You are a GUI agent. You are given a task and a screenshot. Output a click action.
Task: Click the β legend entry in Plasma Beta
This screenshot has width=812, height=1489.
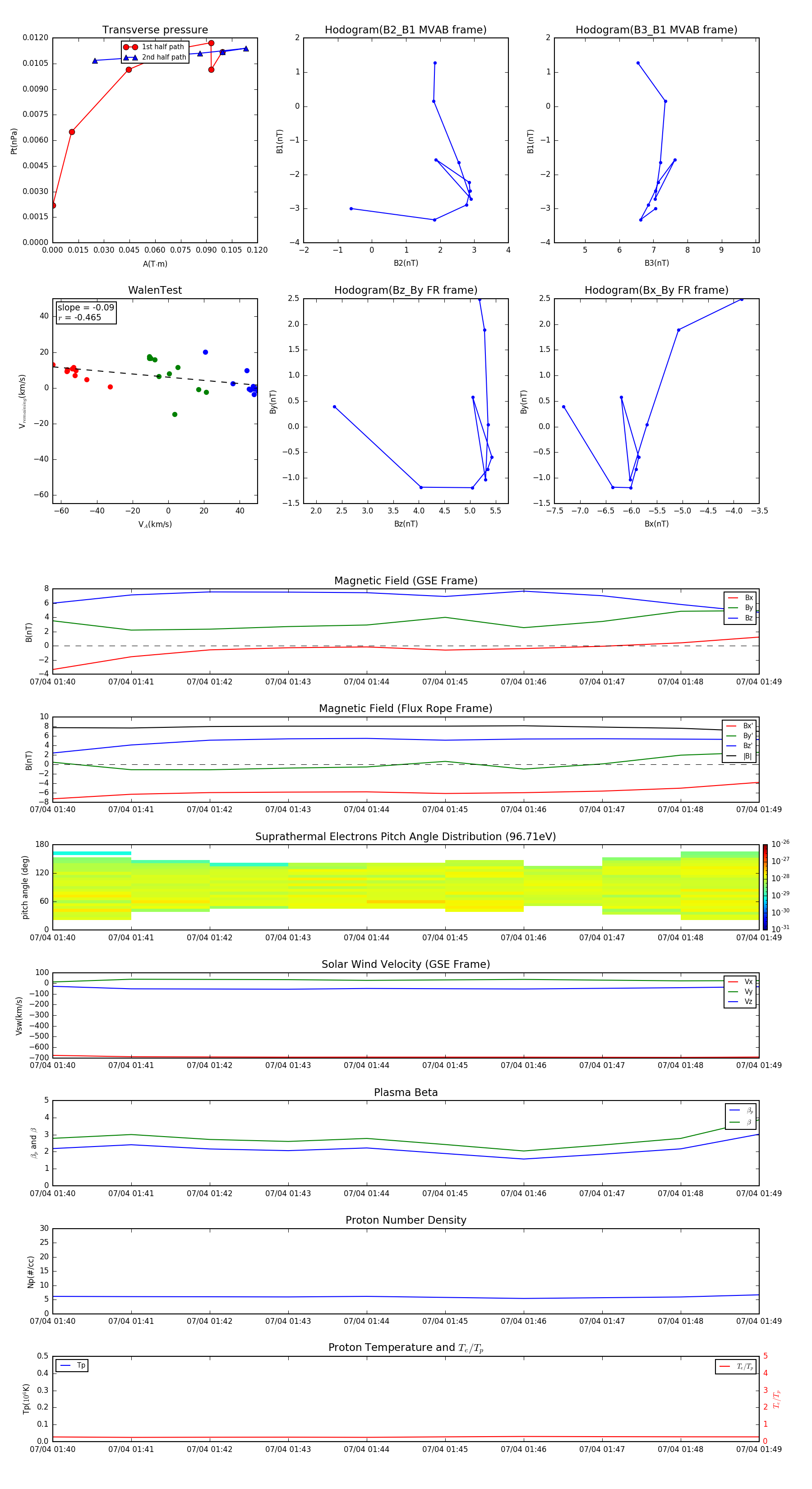(x=740, y=1122)
